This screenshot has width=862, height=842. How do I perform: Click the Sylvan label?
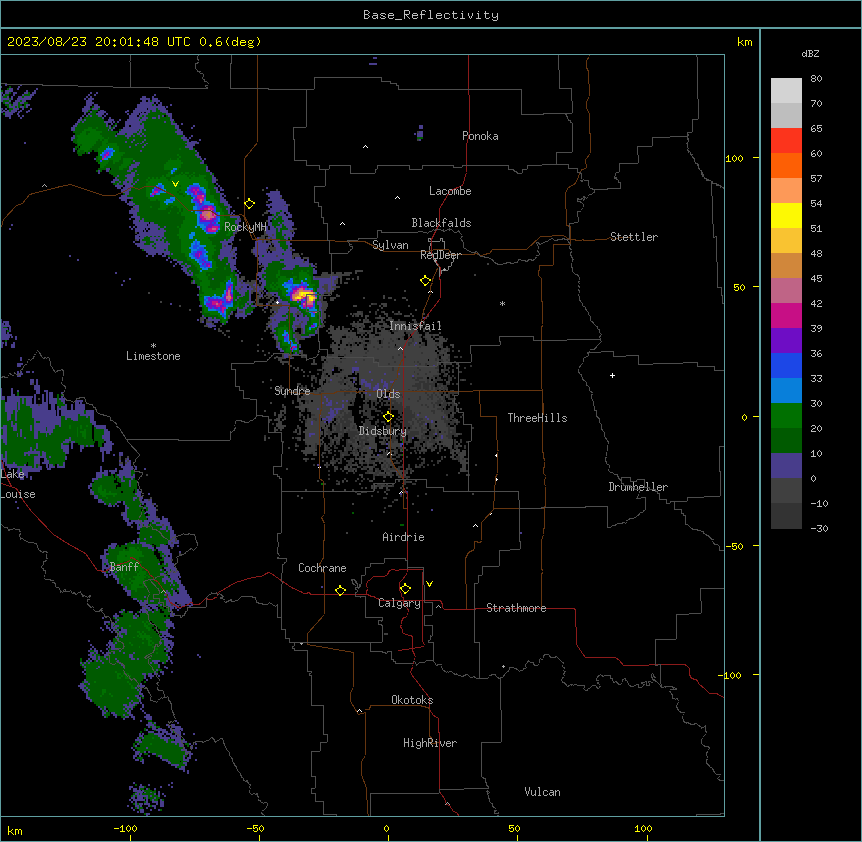tap(390, 245)
